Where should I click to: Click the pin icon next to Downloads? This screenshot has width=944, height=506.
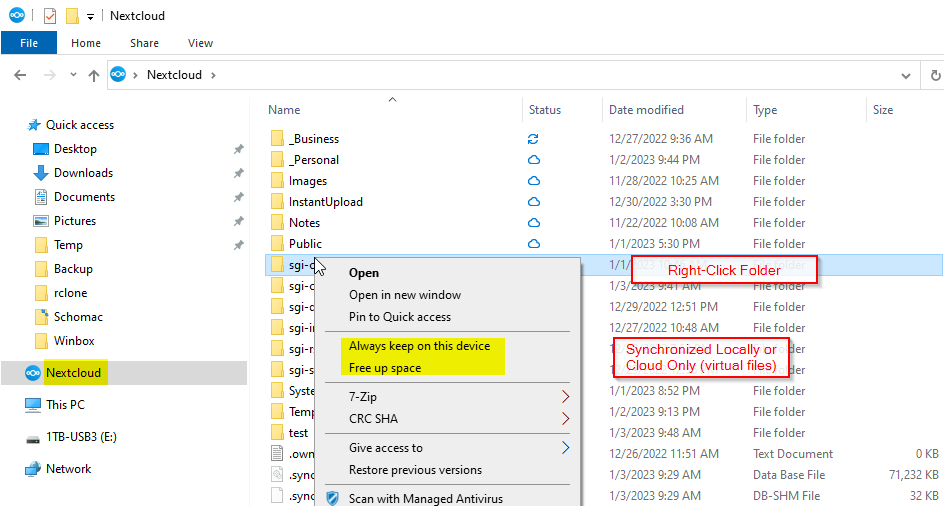[238, 173]
